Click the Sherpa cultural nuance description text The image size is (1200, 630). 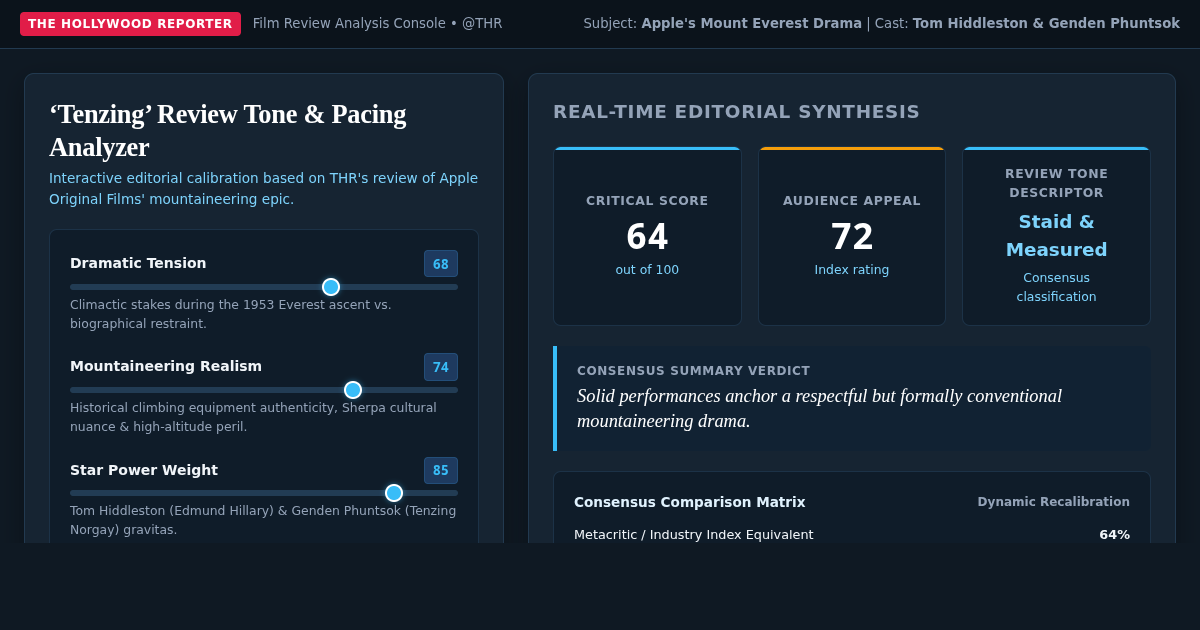point(253,417)
